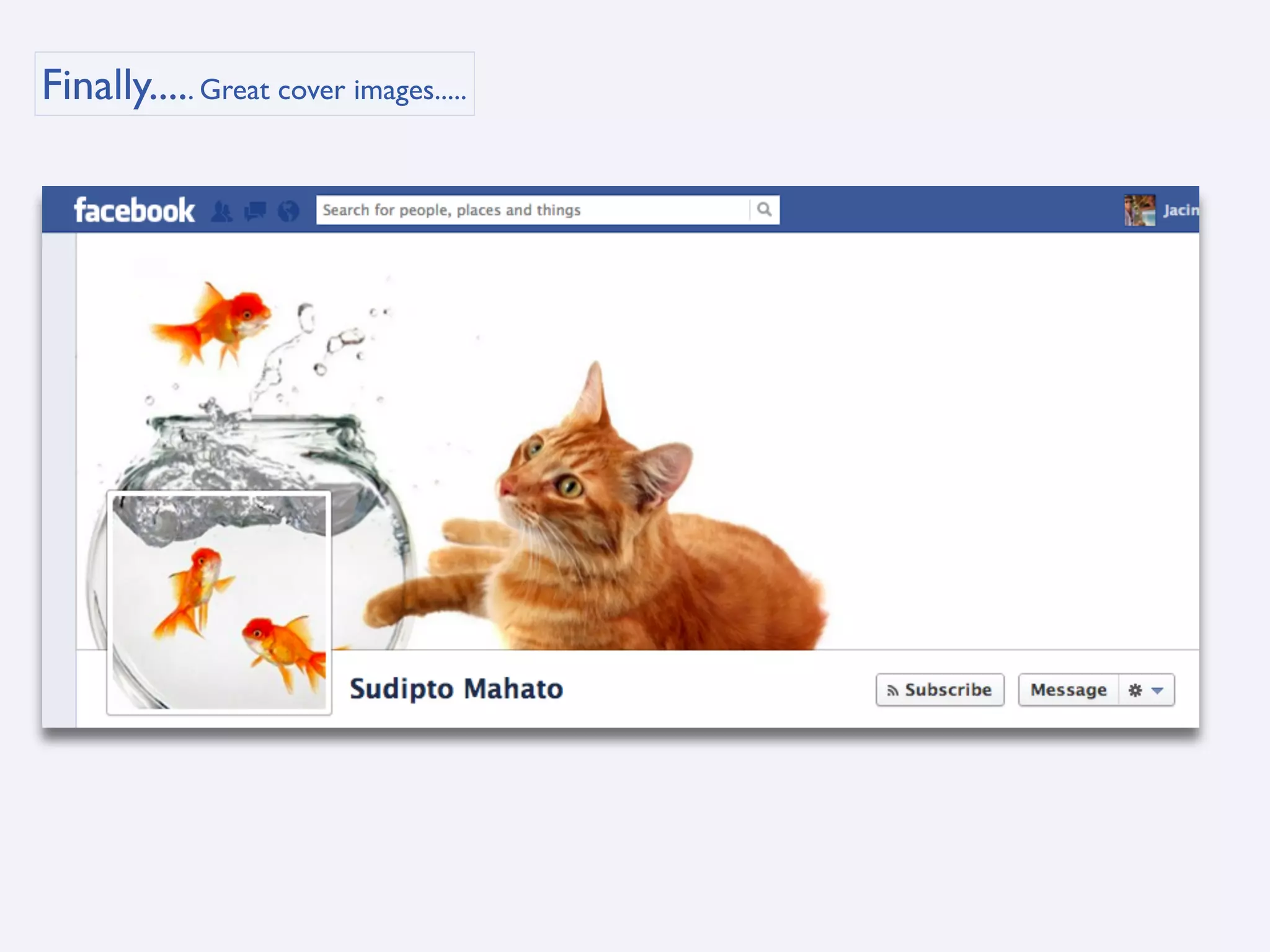The height and width of the screenshot is (952, 1270).
Task: Open the messages chat bubbles icon
Action: [255, 211]
